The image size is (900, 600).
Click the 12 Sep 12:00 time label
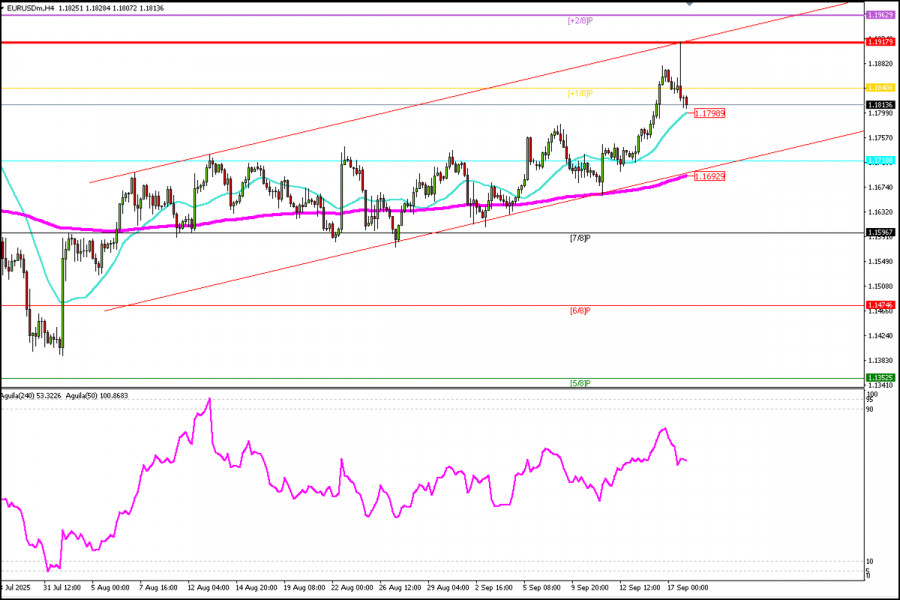(x=639, y=588)
